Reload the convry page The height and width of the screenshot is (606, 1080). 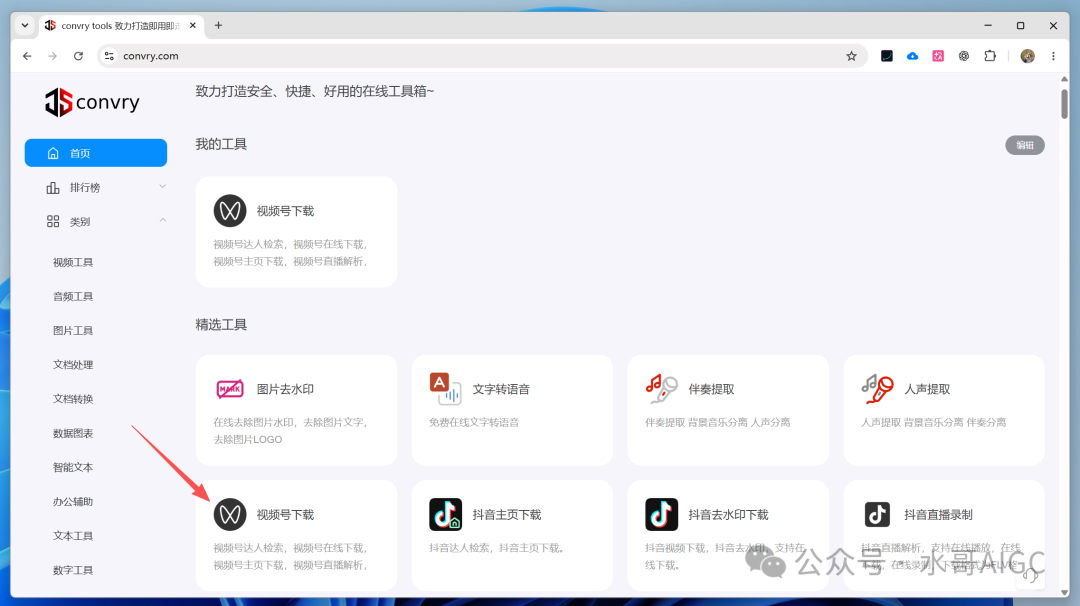tap(79, 56)
